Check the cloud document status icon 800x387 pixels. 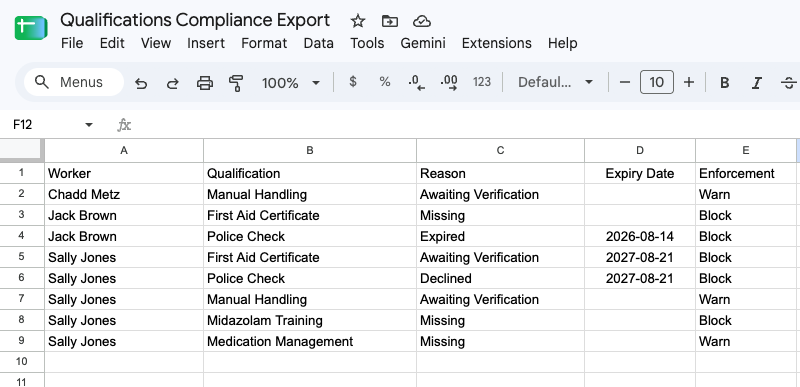(x=421, y=21)
